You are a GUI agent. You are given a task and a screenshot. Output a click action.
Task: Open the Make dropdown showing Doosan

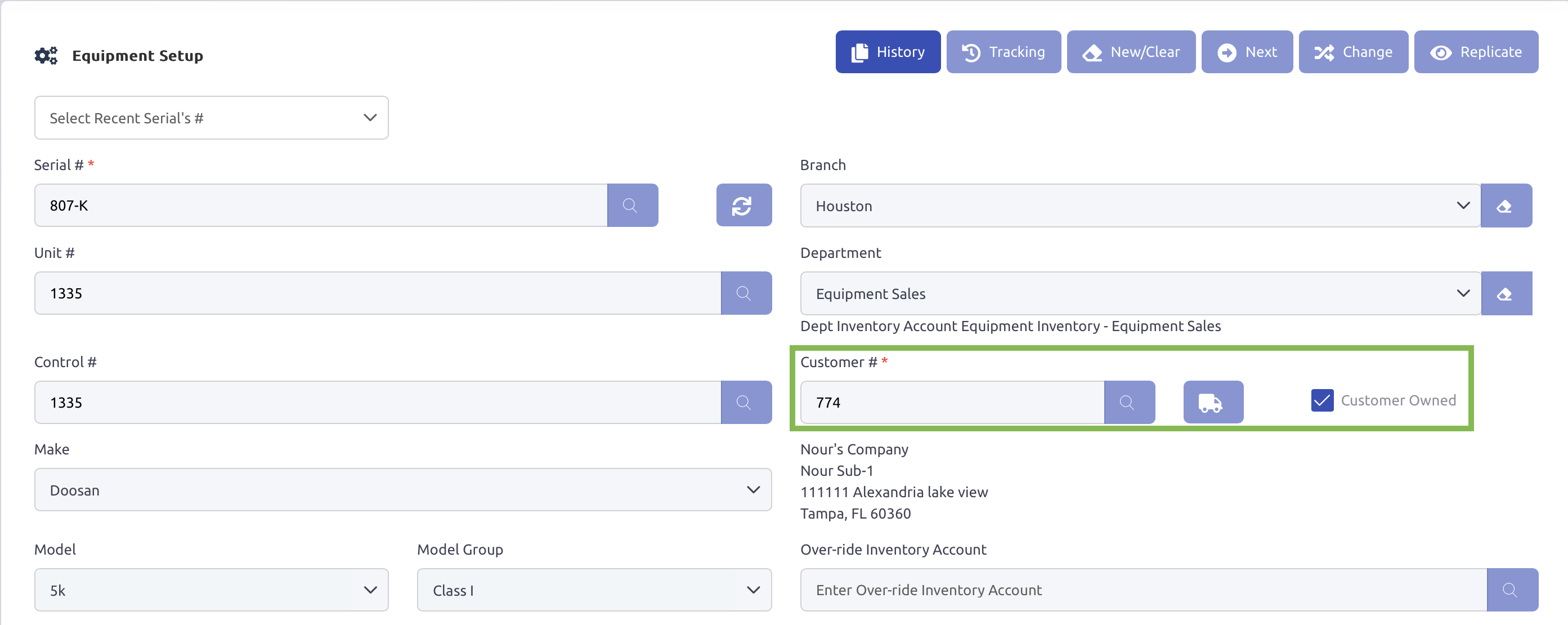point(402,490)
